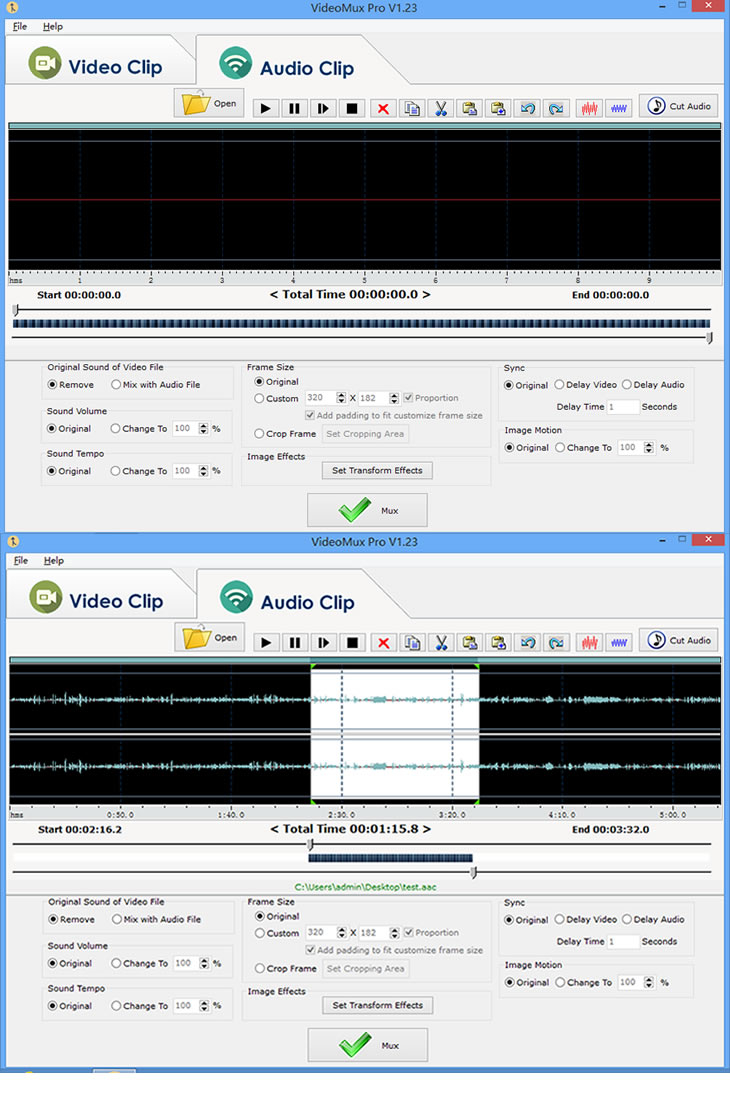Click the blue waveform icon in upper window

coord(619,108)
